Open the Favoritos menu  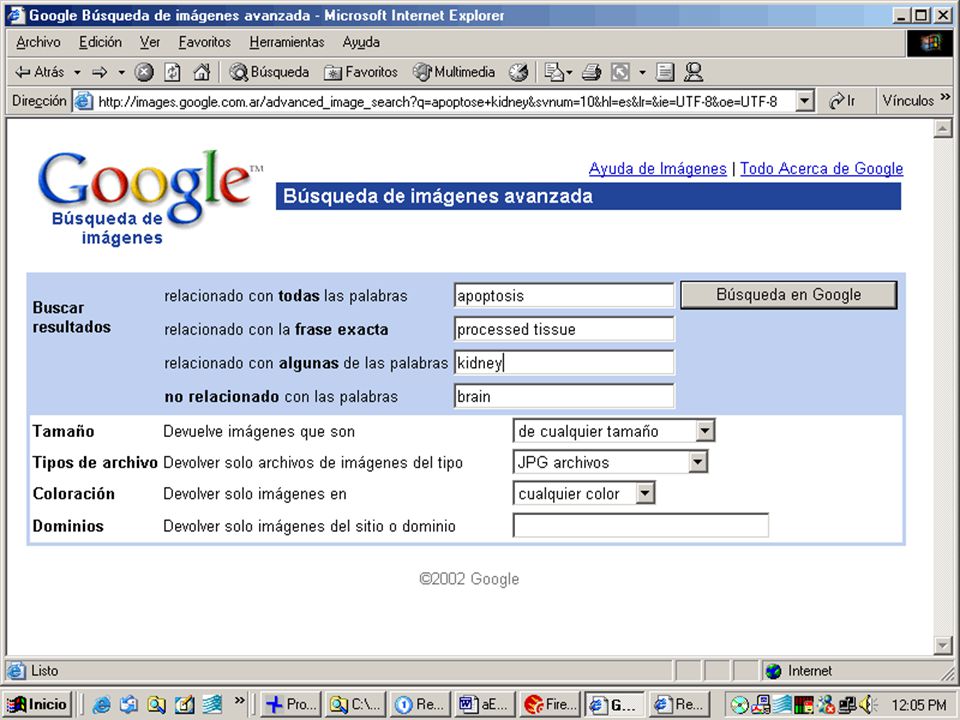pos(204,42)
